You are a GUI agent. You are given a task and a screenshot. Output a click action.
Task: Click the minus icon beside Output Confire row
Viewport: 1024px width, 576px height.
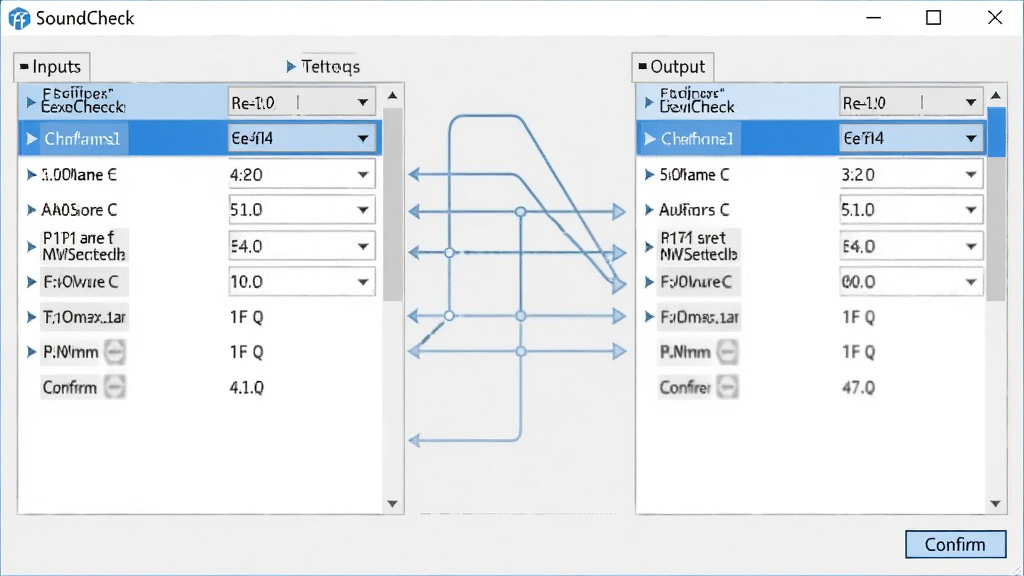[x=728, y=387]
